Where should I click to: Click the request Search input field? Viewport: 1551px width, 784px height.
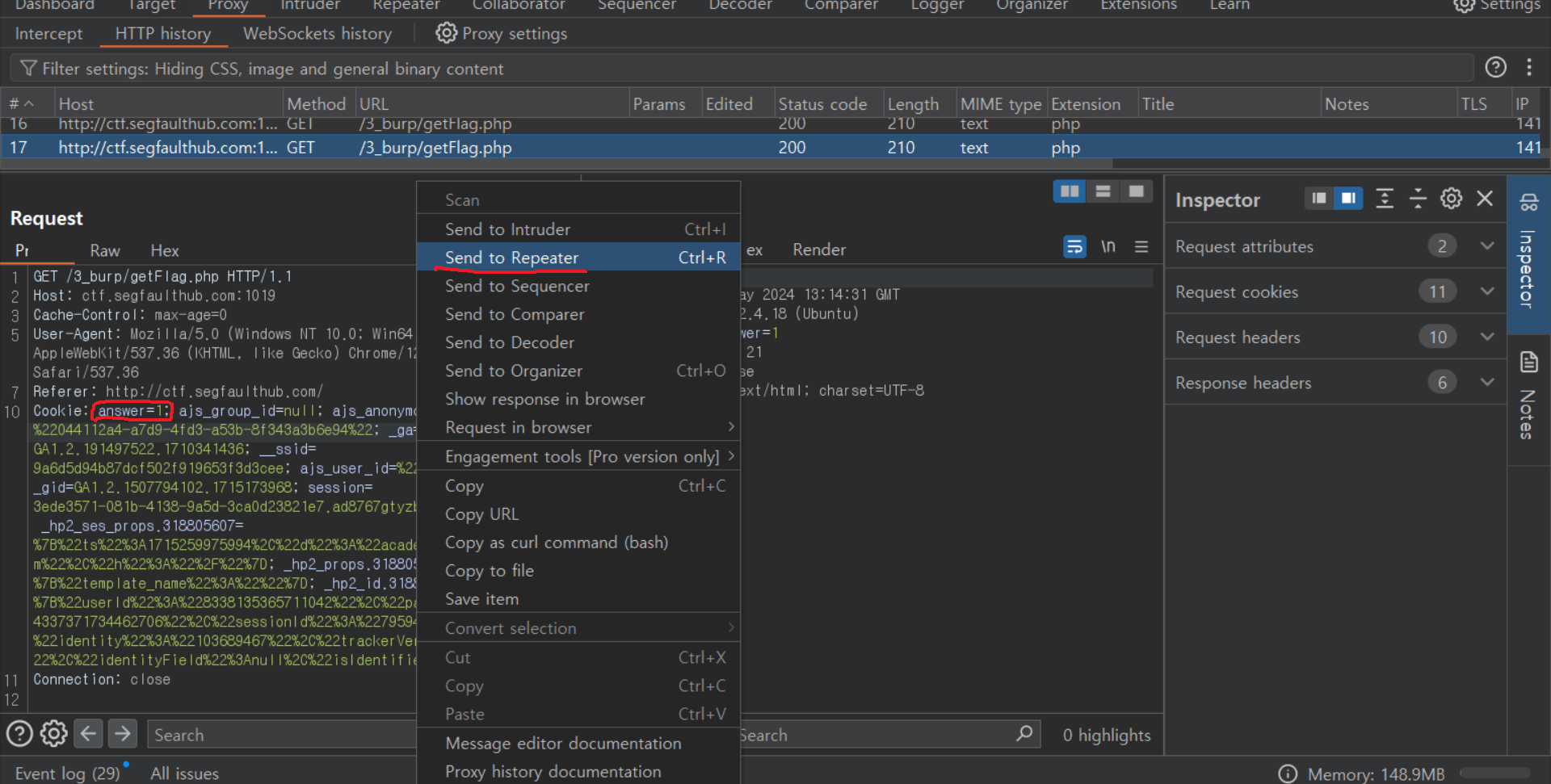coord(281,735)
